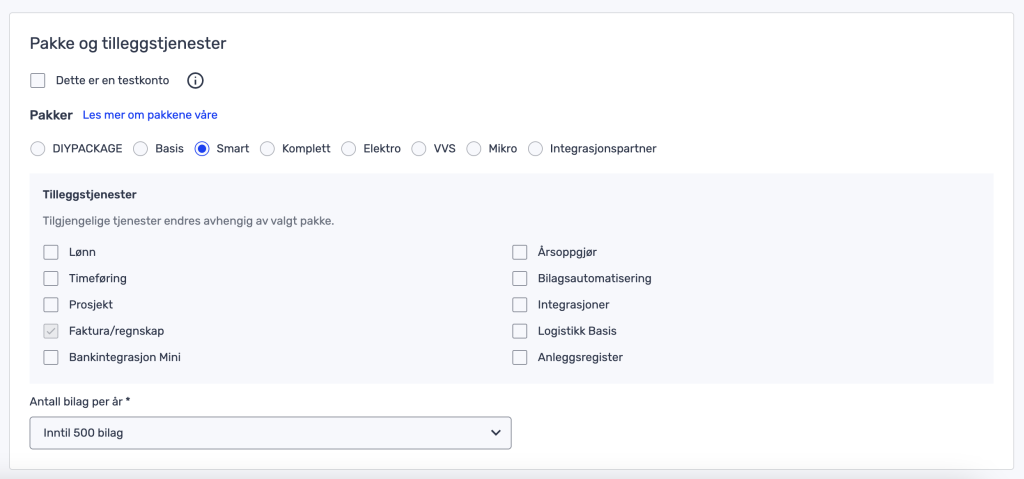This screenshot has width=1024, height=479.
Task: Check the Prosjekt add-on box
Action: 51,304
